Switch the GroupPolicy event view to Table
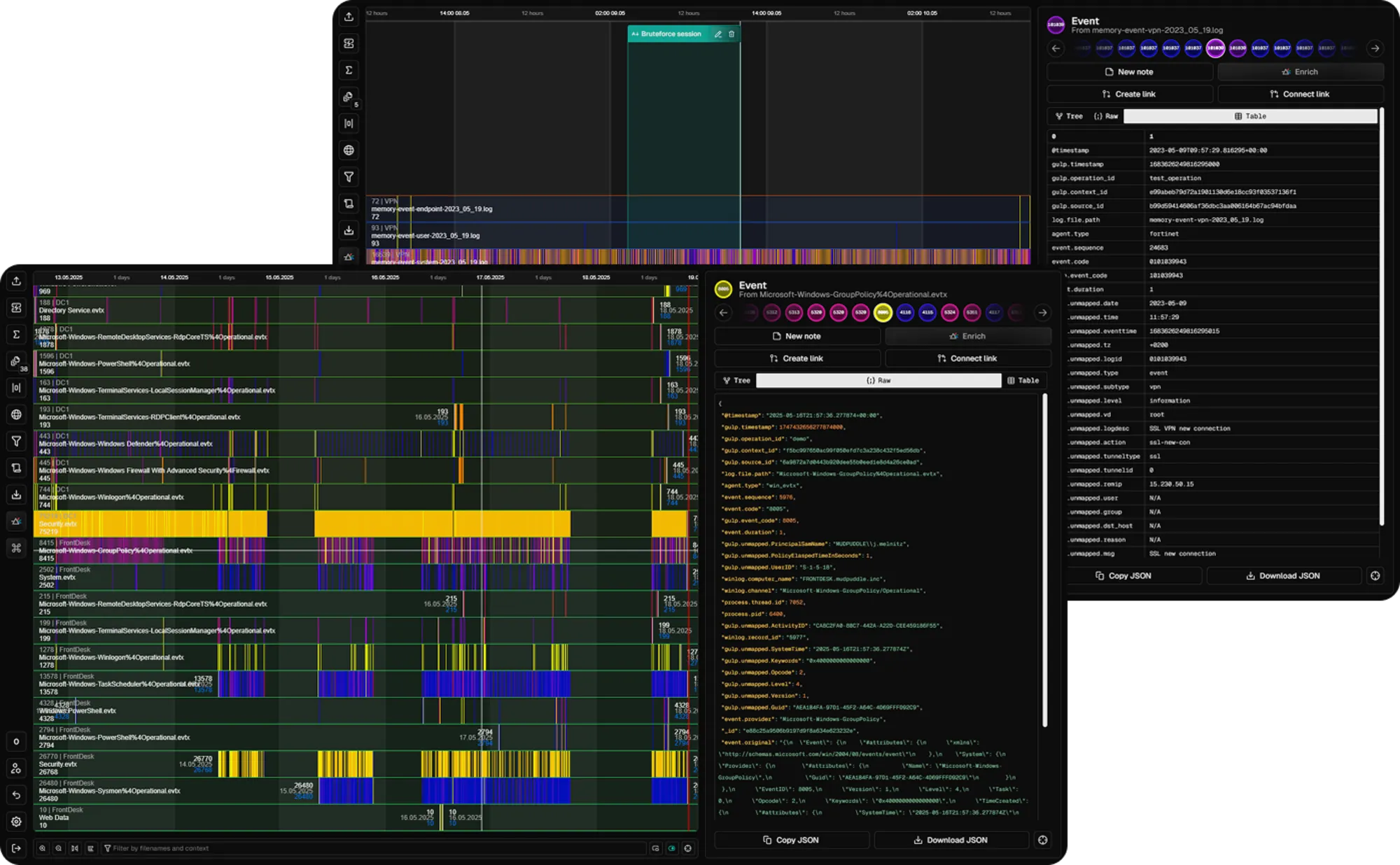This screenshot has width=1400, height=865. (x=1023, y=381)
